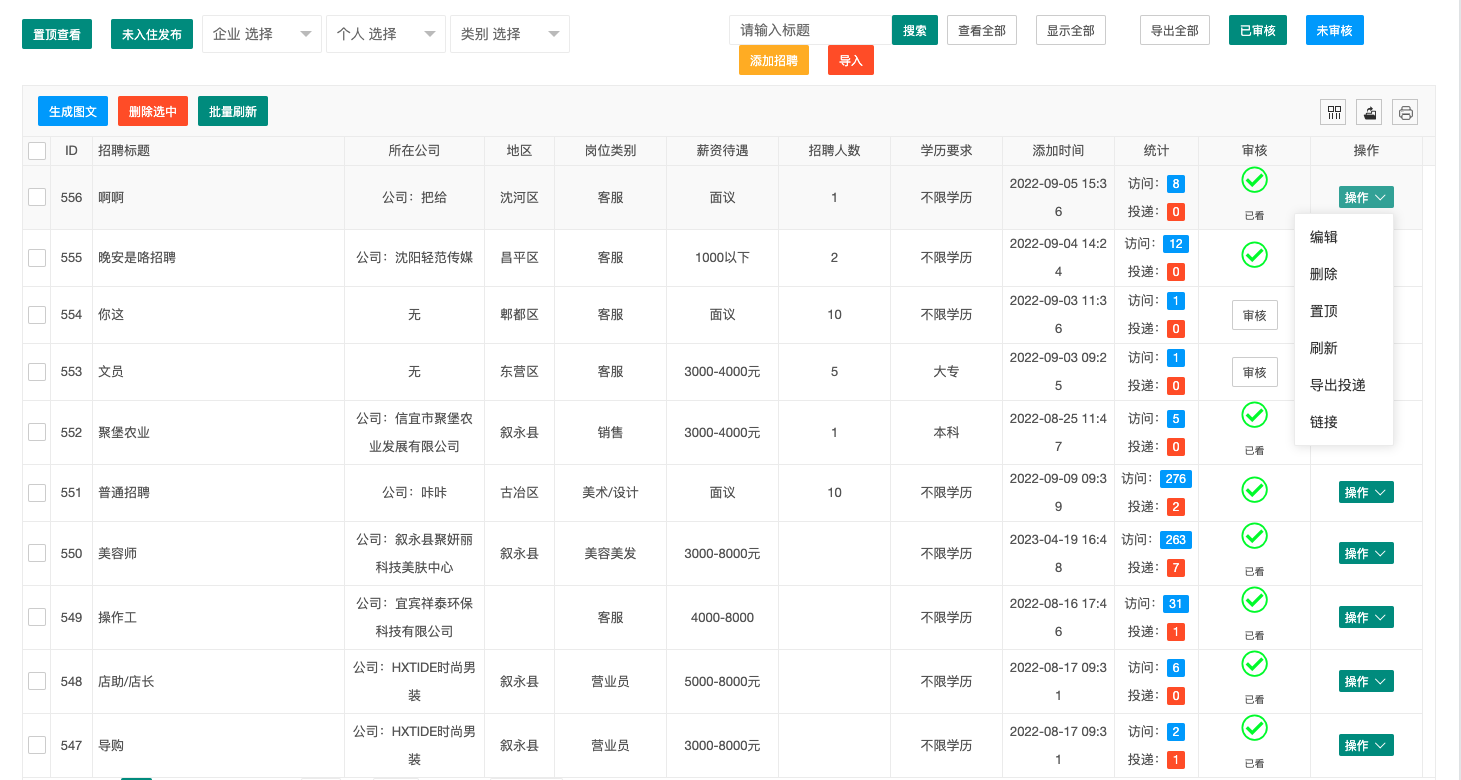Select 置顶 from the action menu
The image size is (1461, 780).
tap(1344, 311)
